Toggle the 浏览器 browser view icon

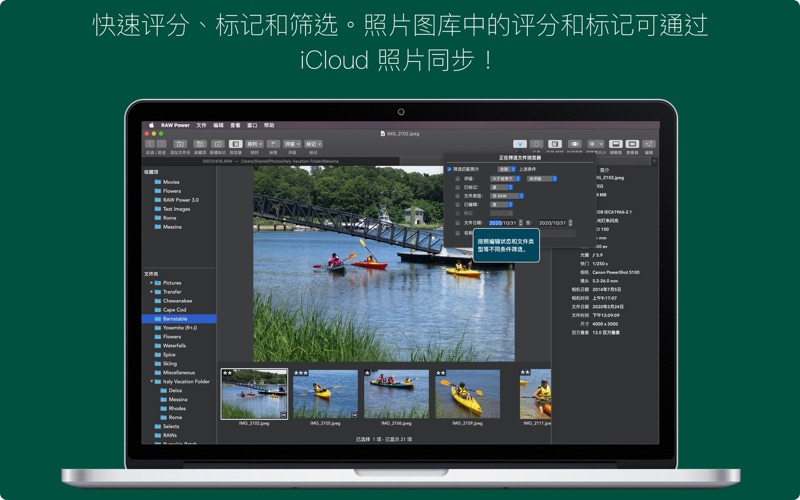coord(235,144)
